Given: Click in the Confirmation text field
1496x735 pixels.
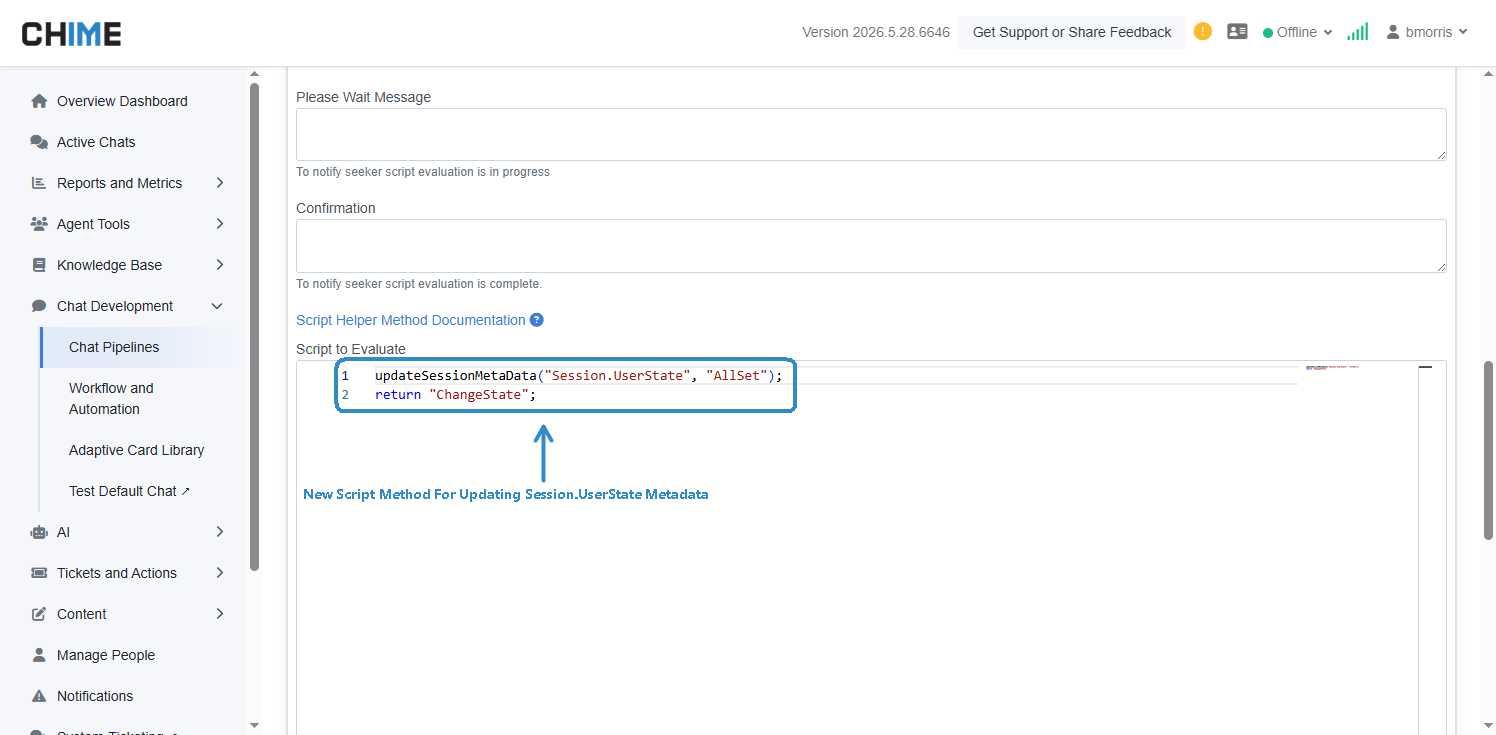Looking at the screenshot, I should tap(871, 246).
